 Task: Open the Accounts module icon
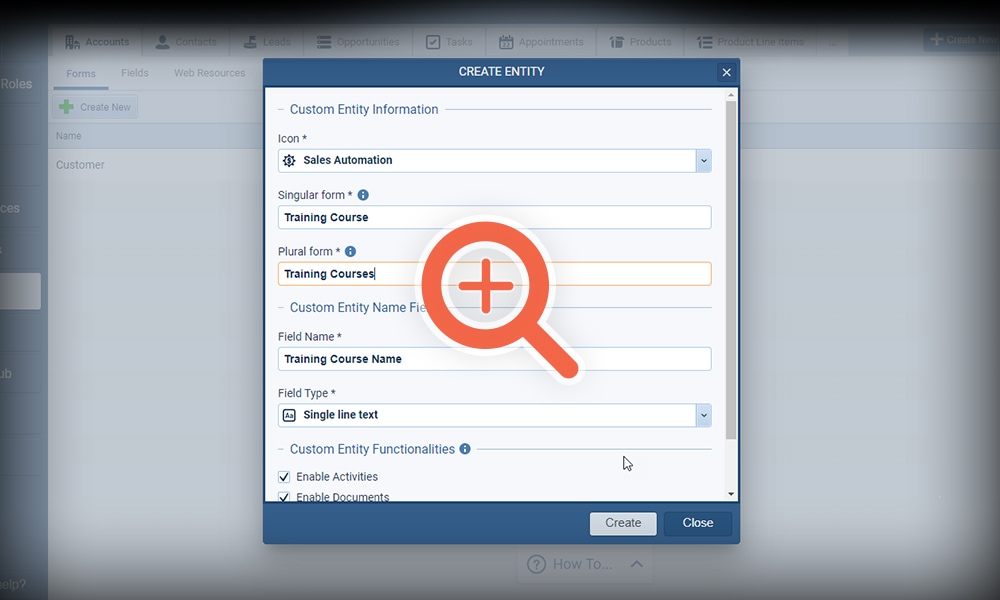click(x=71, y=41)
